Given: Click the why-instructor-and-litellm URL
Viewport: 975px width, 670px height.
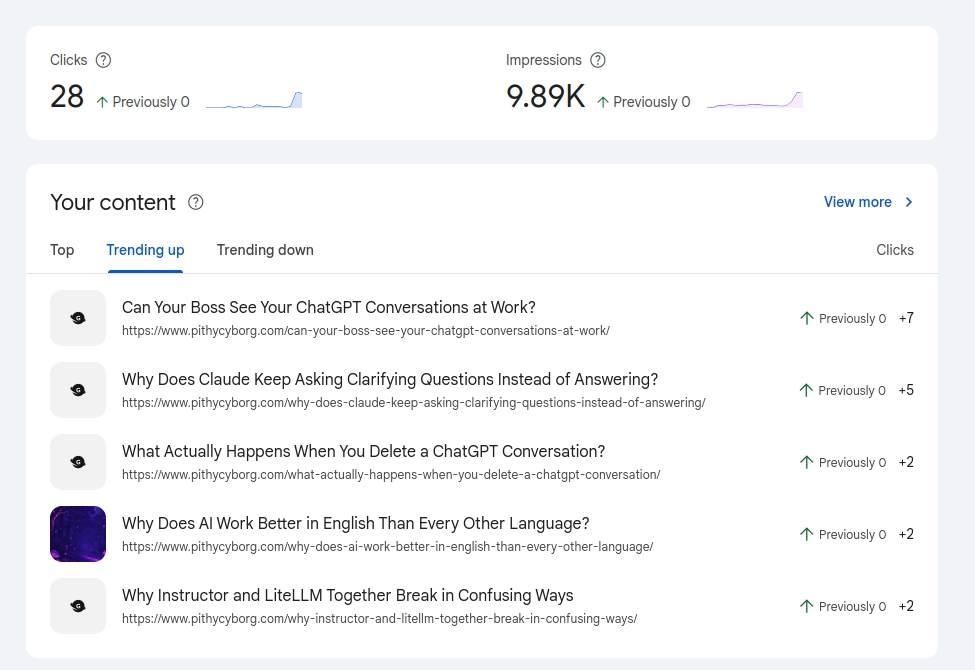Looking at the screenshot, I should pos(379,619).
